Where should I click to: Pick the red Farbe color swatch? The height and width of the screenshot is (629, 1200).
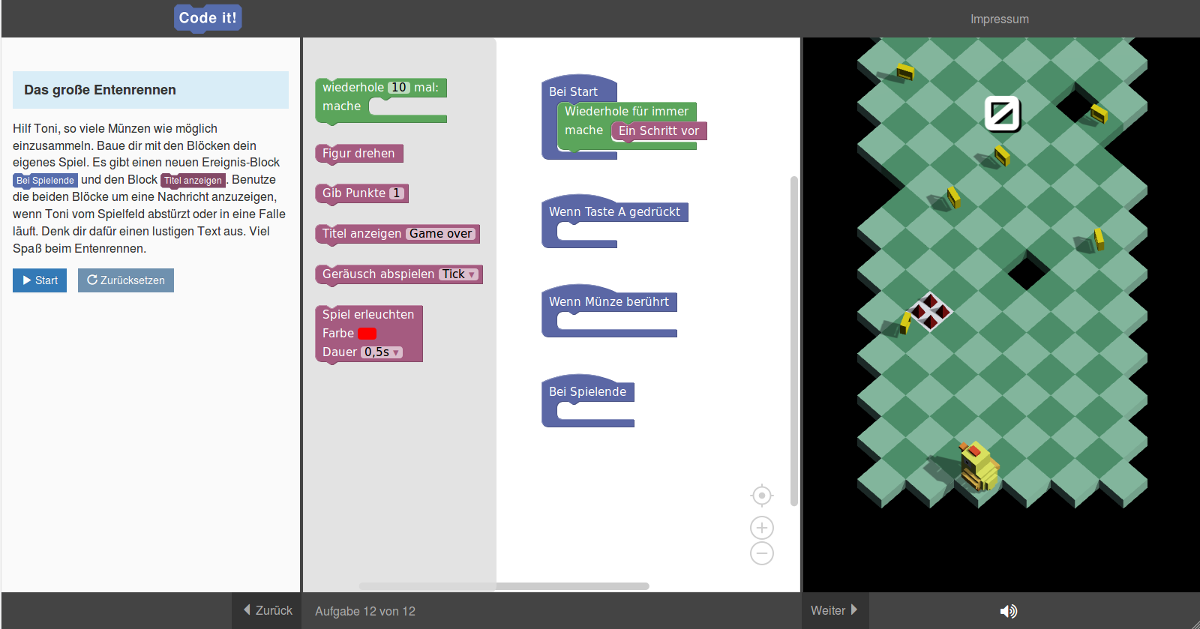367,333
